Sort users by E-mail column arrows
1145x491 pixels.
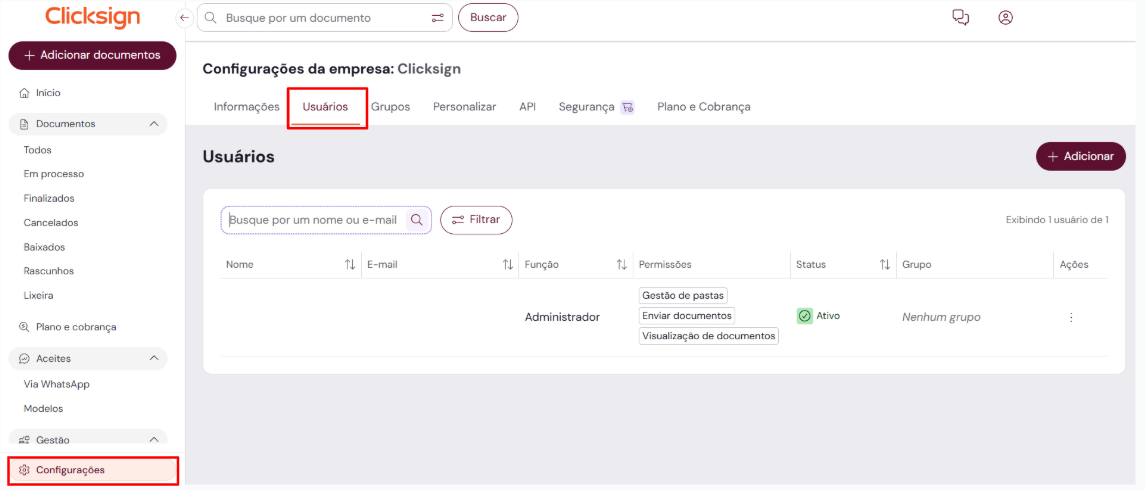508,265
